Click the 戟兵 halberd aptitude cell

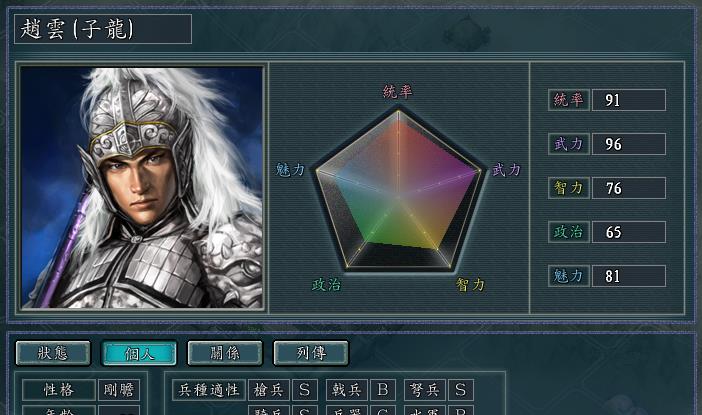(347, 390)
